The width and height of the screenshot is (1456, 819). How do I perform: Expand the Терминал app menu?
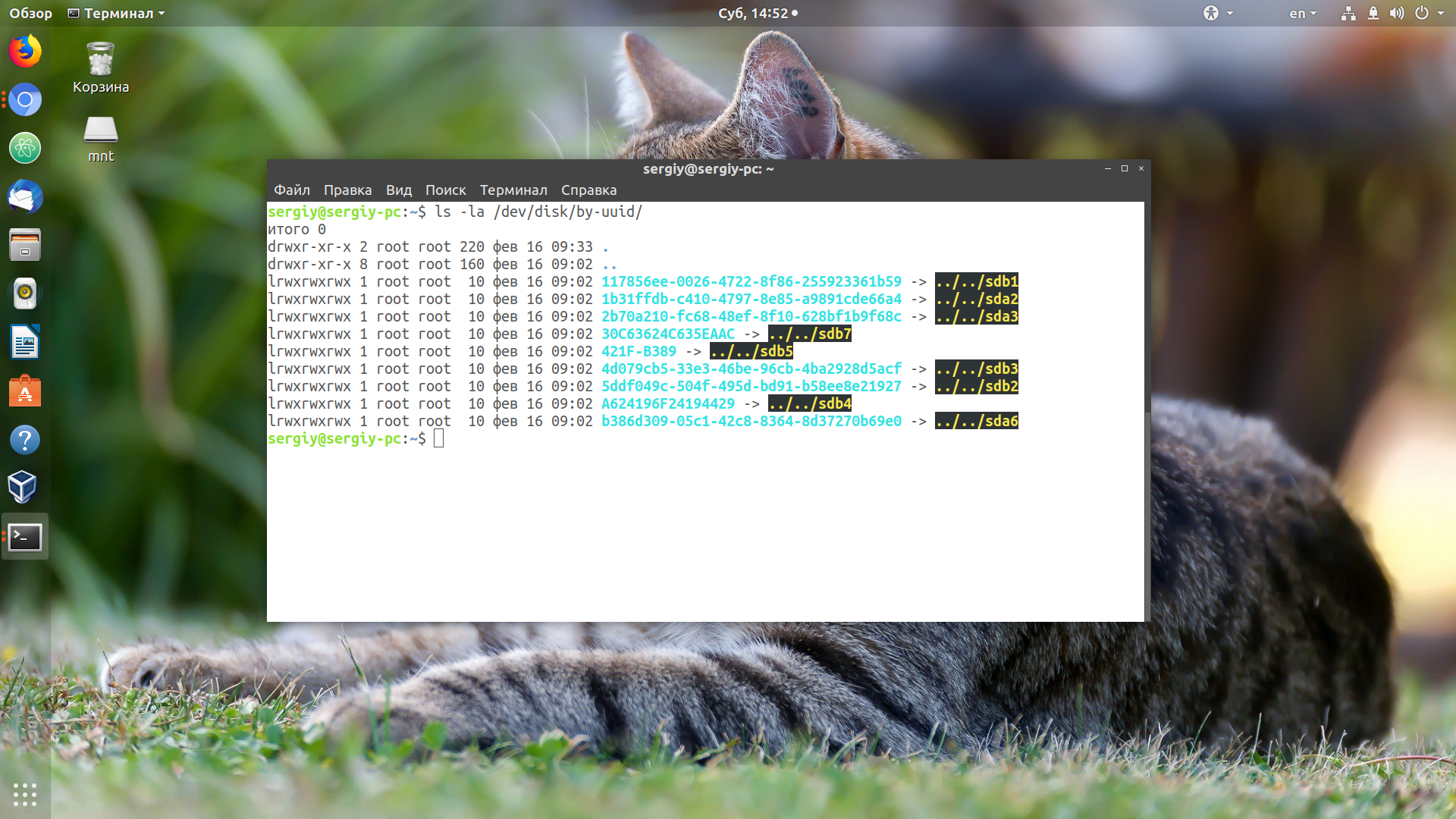(116, 13)
